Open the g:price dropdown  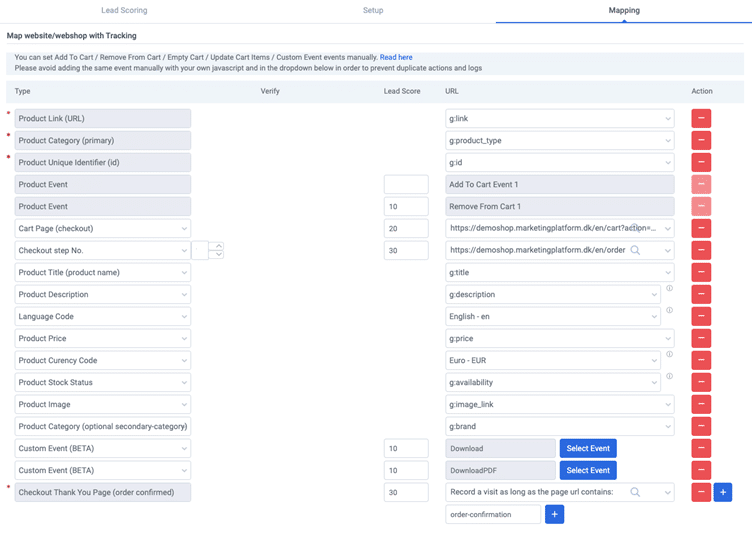[x=560, y=339]
